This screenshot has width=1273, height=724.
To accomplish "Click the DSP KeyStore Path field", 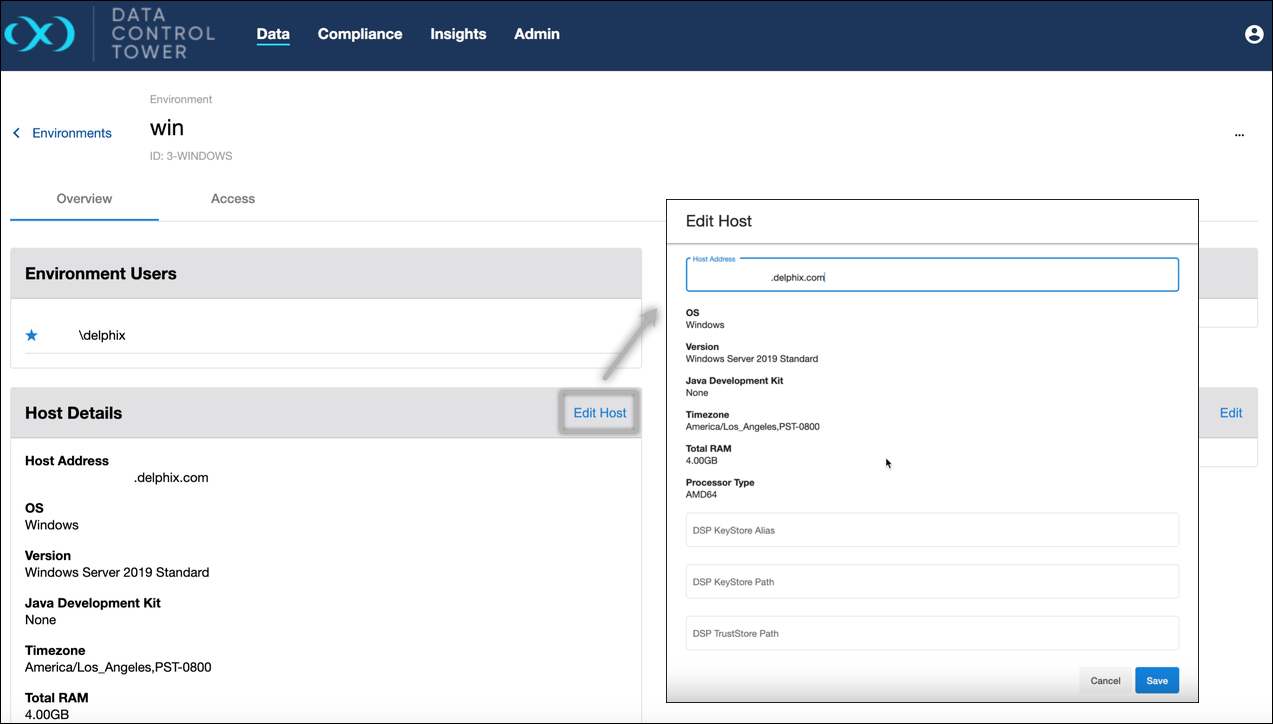I will coord(932,582).
